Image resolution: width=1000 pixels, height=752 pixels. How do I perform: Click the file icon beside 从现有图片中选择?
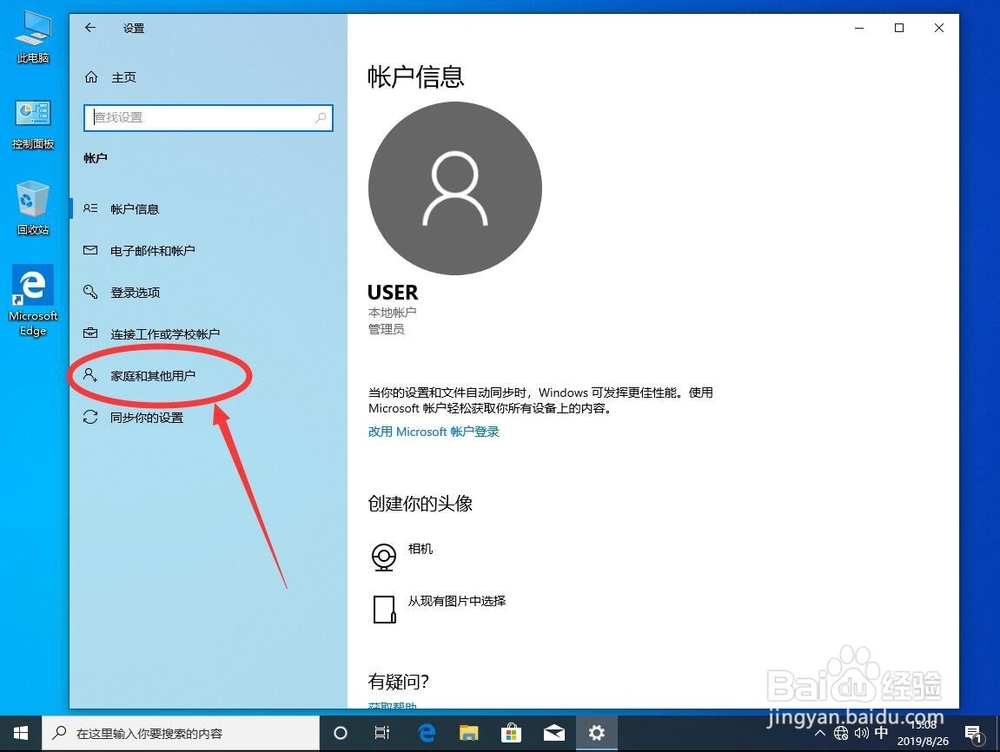384,609
